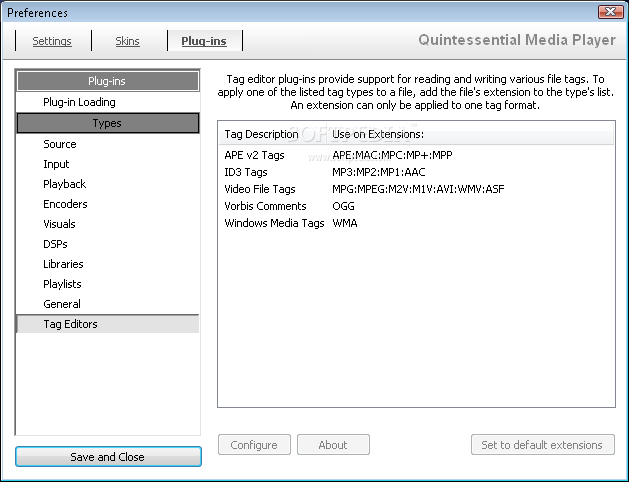Click the Plug-ins sidebar header

107,81
